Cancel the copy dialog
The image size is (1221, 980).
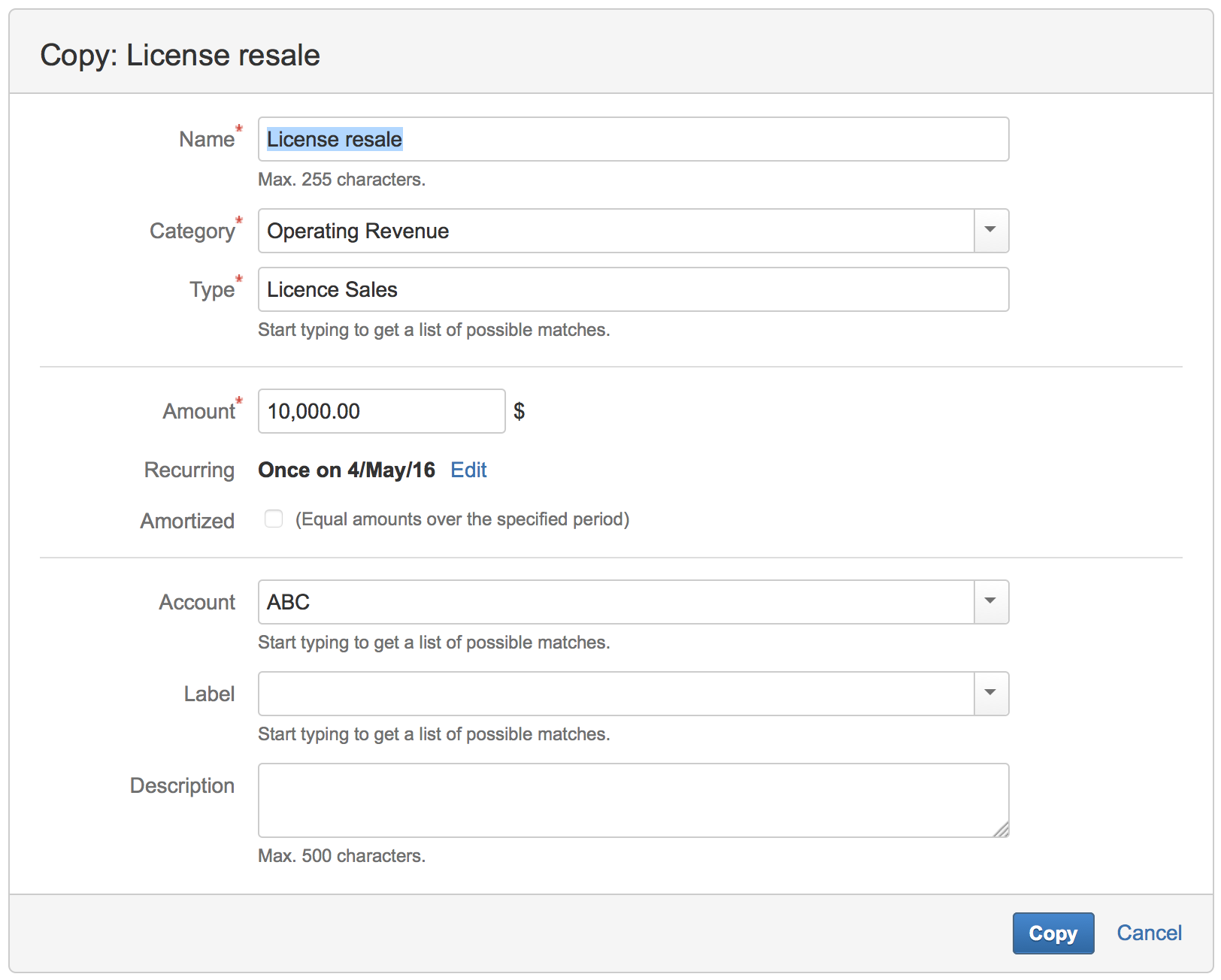(1148, 933)
